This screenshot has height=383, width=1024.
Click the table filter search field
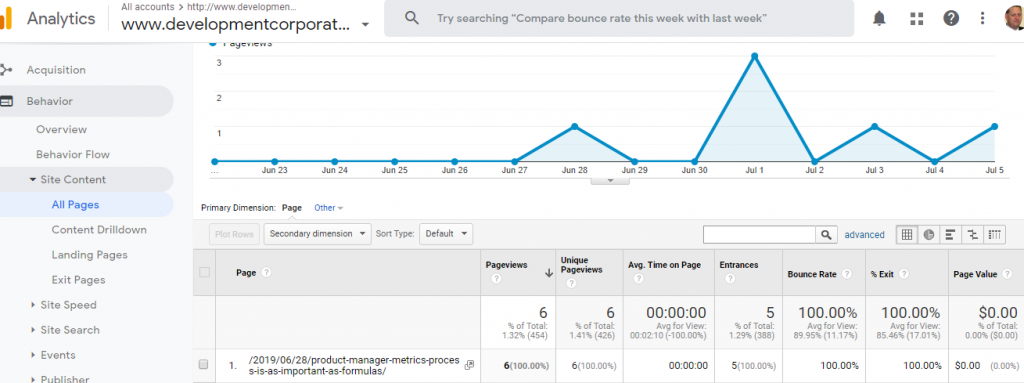pos(760,235)
